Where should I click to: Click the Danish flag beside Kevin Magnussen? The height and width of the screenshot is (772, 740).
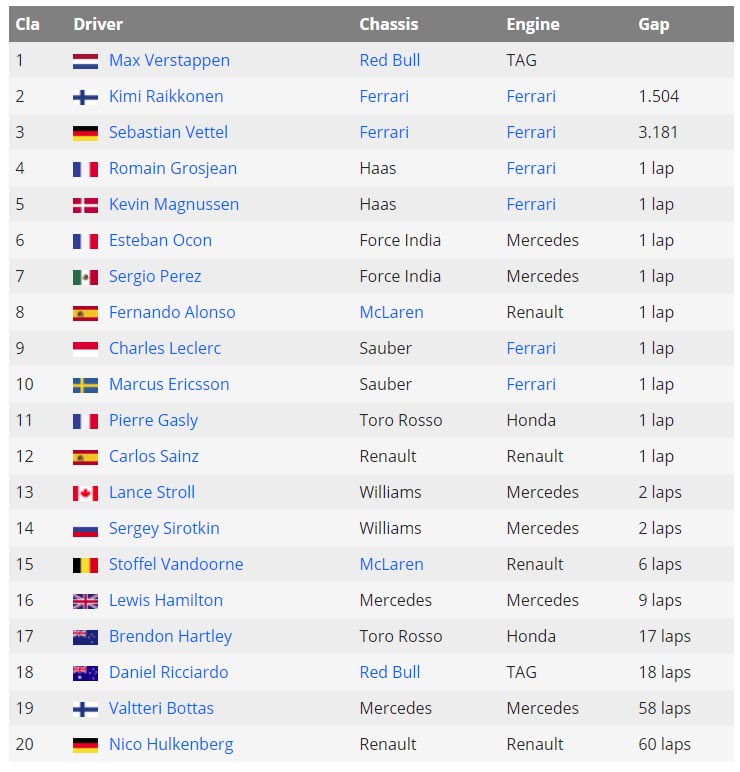point(85,205)
